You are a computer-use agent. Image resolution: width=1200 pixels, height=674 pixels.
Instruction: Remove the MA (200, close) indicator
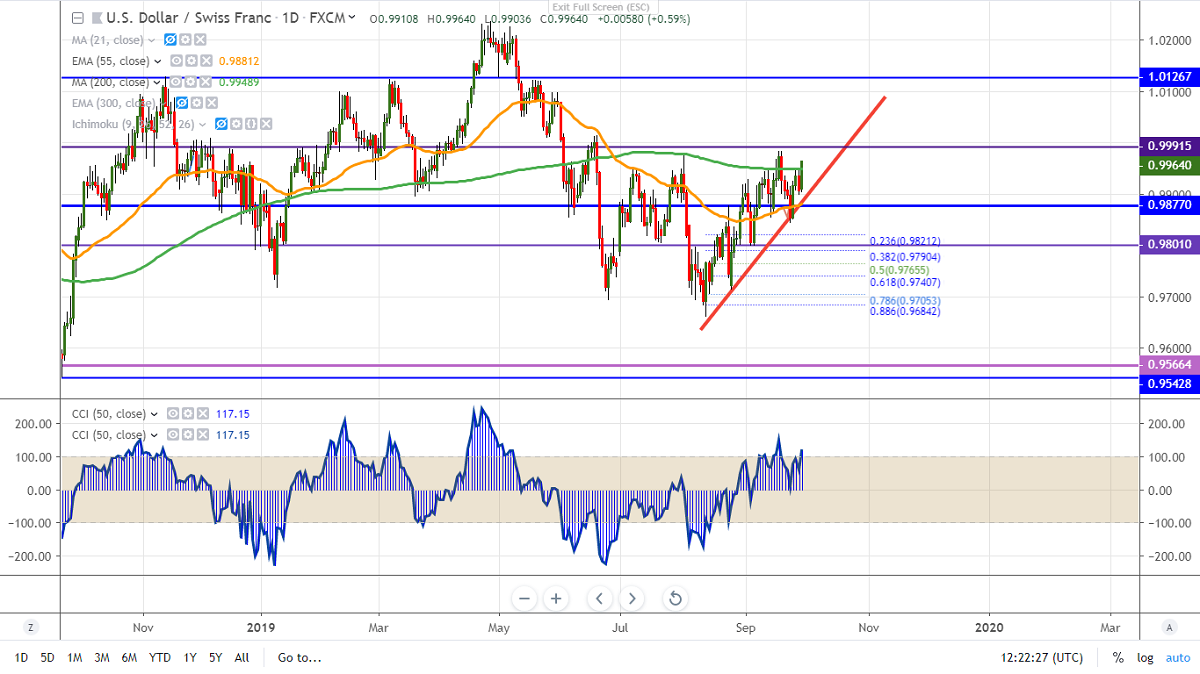point(206,82)
